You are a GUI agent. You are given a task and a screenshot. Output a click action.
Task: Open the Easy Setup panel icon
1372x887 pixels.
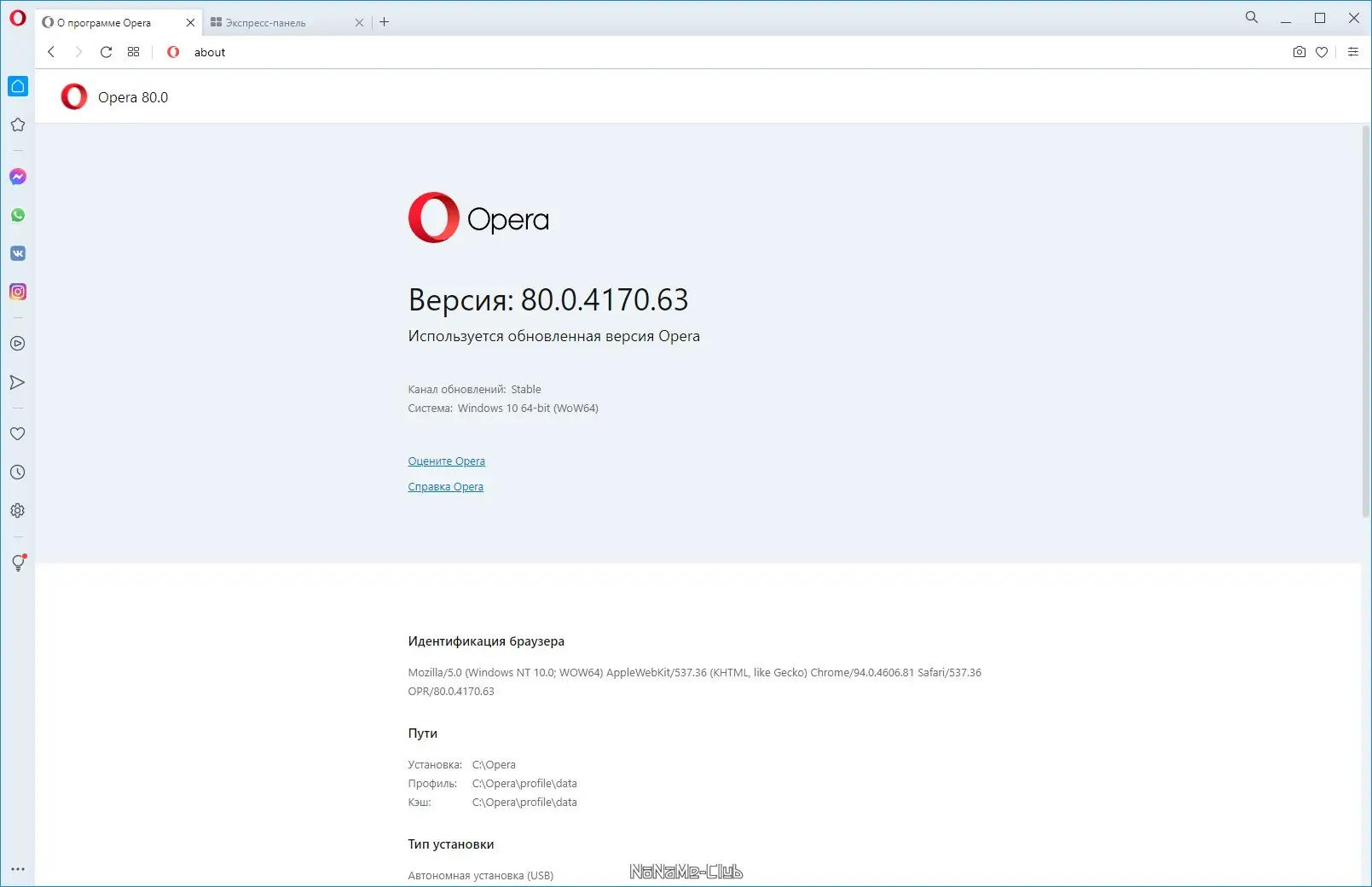(x=1353, y=52)
